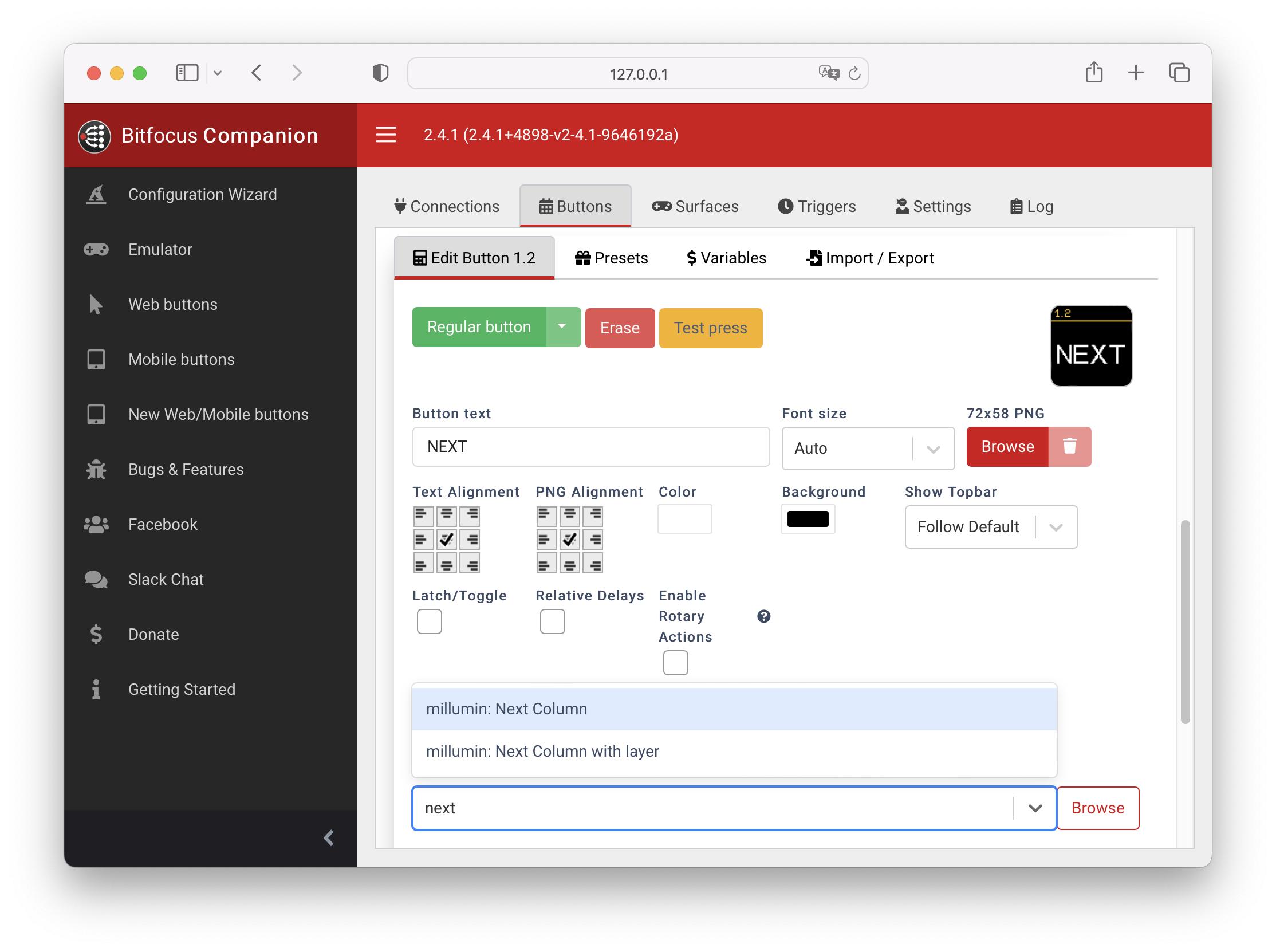Choose millumin: Next Column with layer option
The width and height of the screenshot is (1276, 952).
tap(542, 752)
